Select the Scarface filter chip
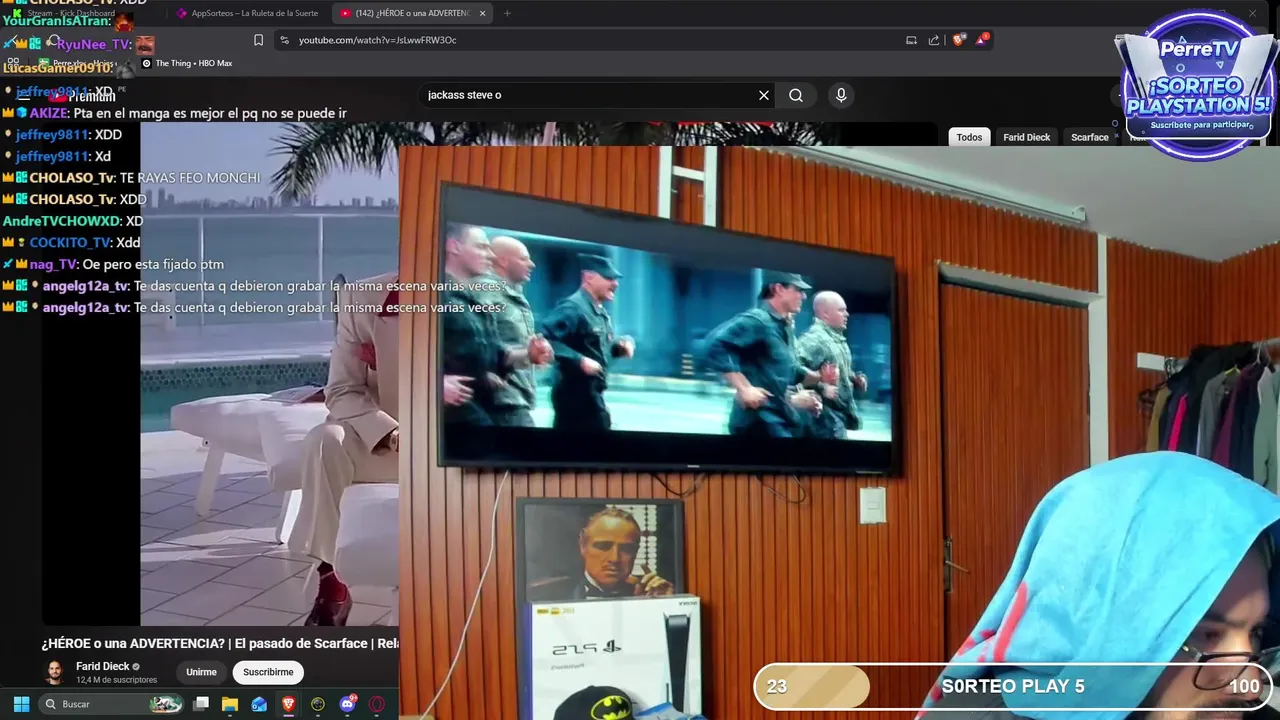This screenshot has height=720, width=1280. [1090, 137]
